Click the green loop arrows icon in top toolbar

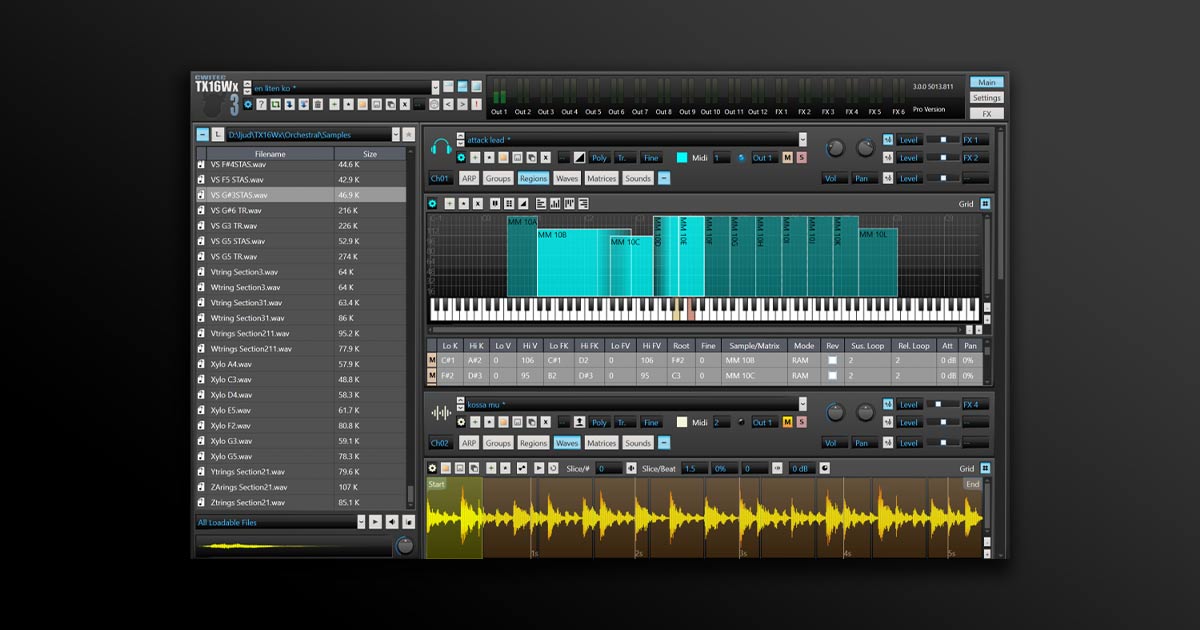click(x=275, y=104)
